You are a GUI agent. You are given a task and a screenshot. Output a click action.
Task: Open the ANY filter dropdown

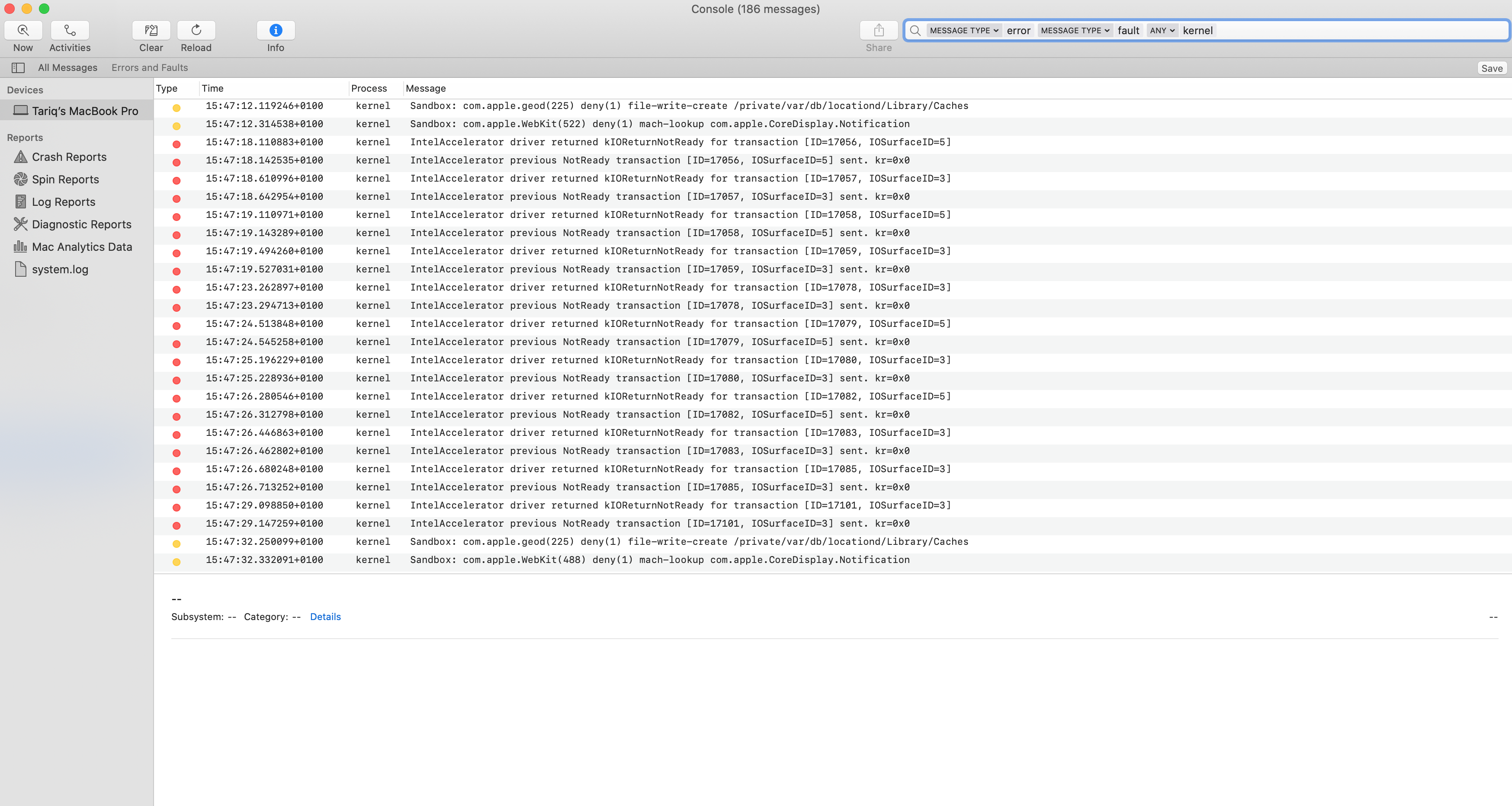coord(1162,31)
